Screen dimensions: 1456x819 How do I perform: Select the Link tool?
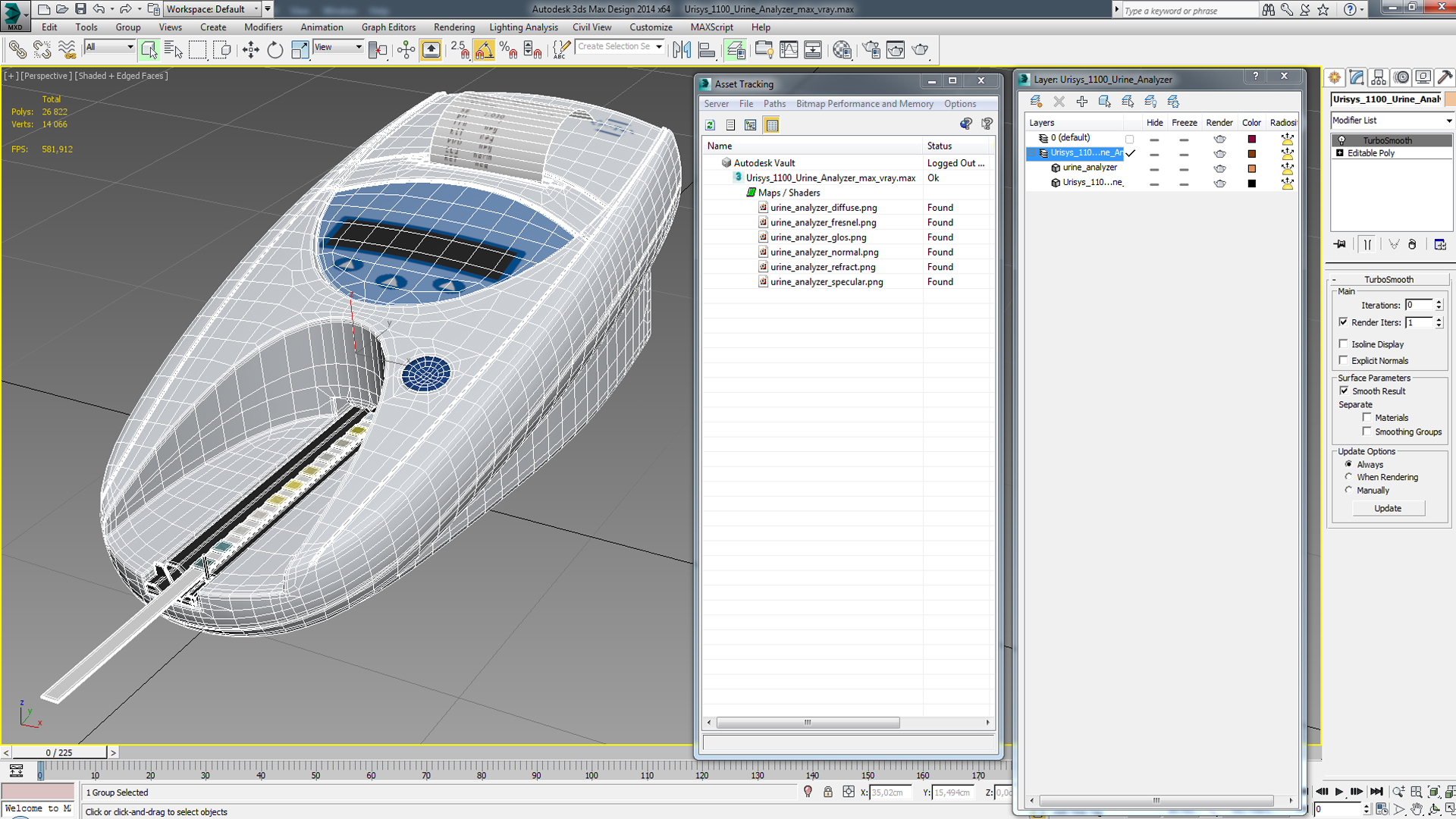tap(17, 50)
